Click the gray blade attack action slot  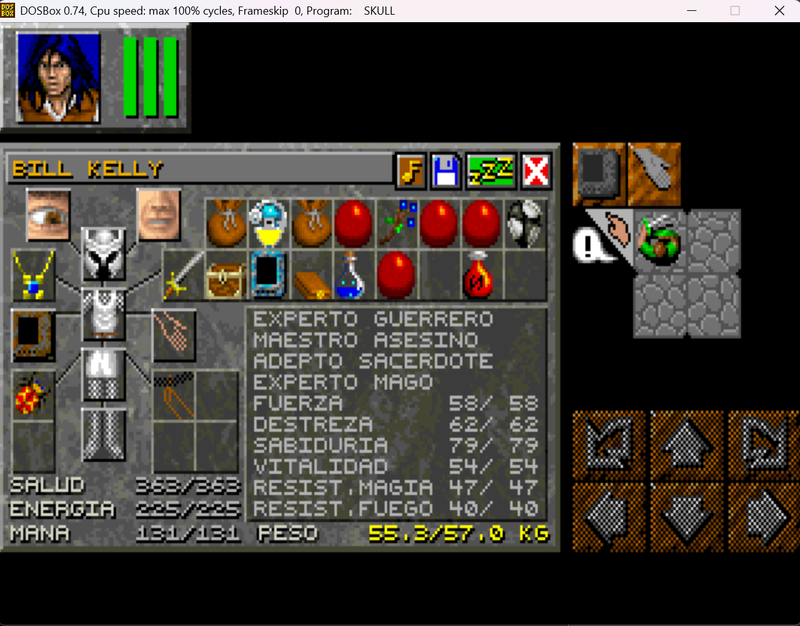point(654,175)
